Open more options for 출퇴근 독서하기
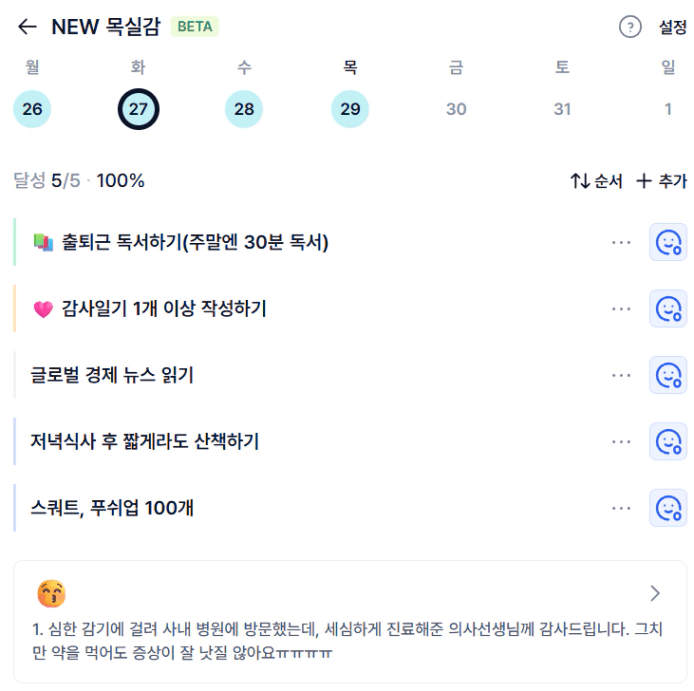Screen dimensions: 694x691 [x=622, y=242]
